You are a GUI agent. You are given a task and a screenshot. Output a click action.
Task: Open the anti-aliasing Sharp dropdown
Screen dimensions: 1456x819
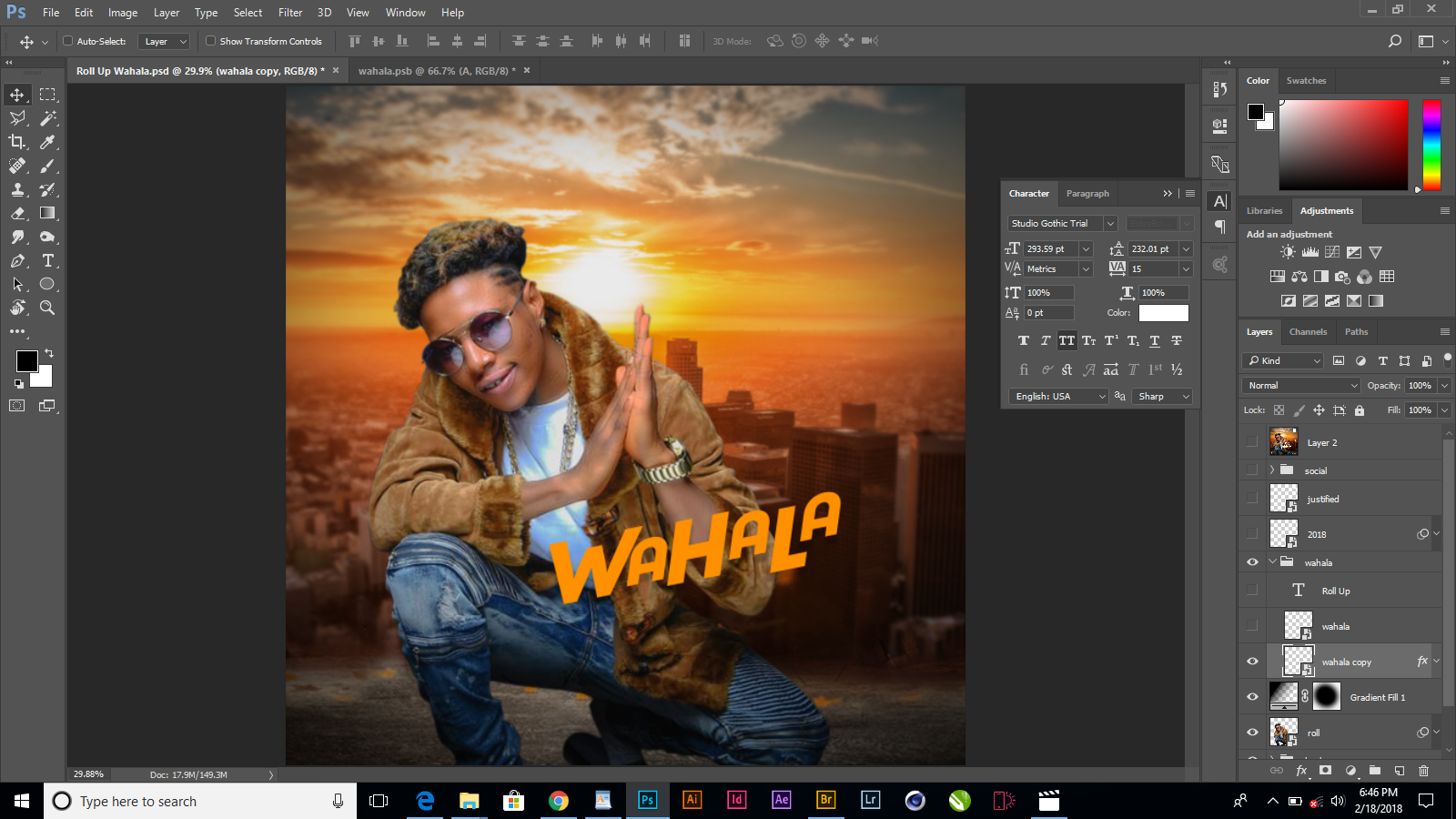click(x=1163, y=397)
